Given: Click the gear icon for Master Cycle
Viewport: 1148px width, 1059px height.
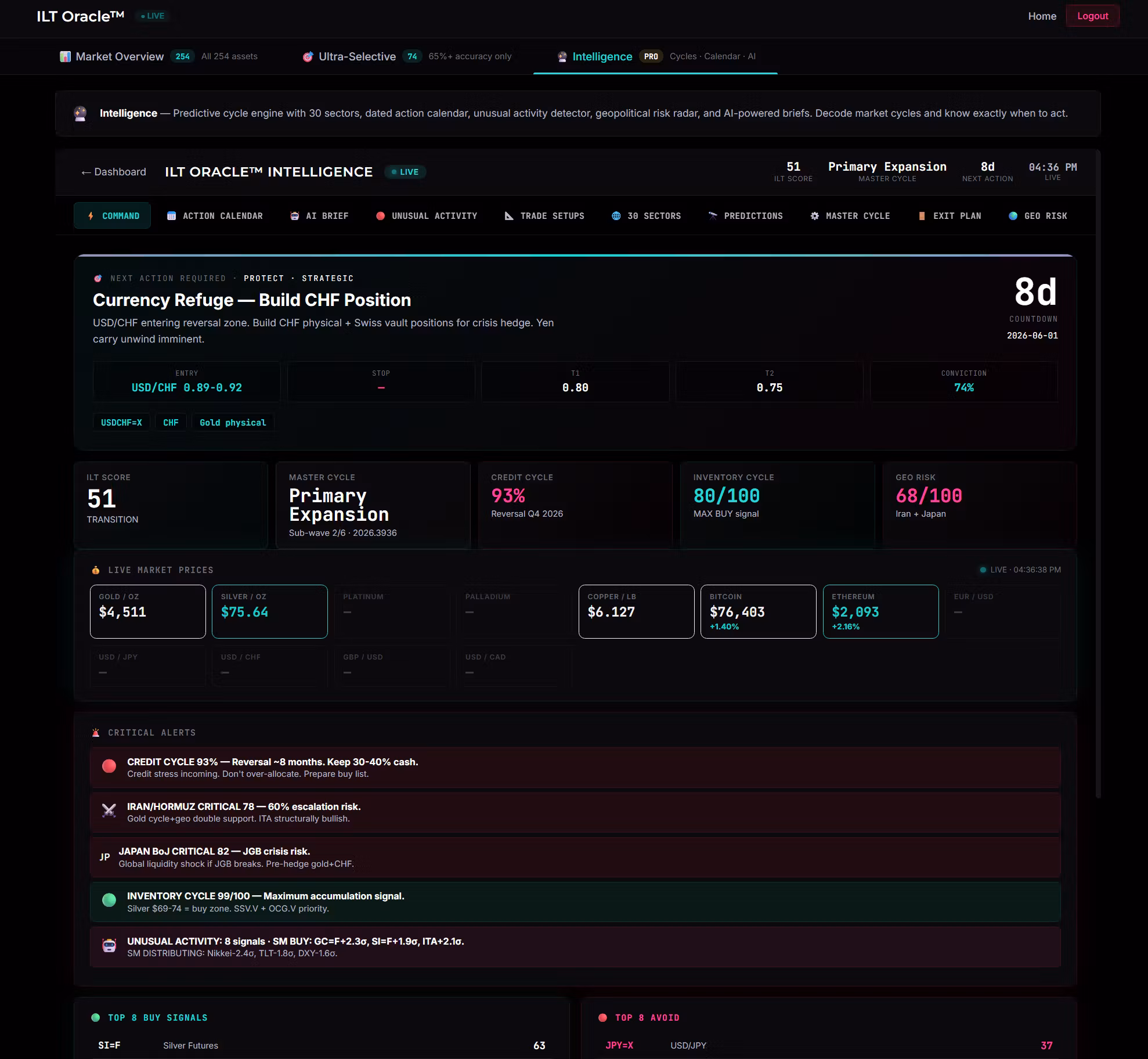Looking at the screenshot, I should pyautogui.click(x=814, y=216).
